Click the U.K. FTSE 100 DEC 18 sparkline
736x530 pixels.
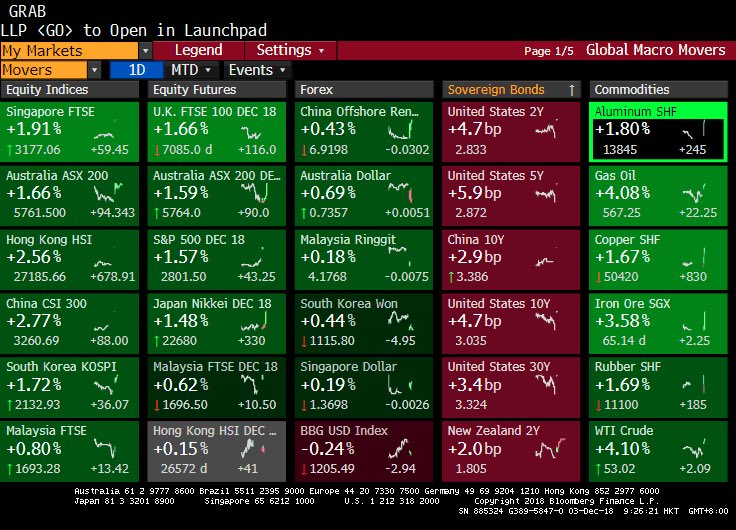[251, 133]
